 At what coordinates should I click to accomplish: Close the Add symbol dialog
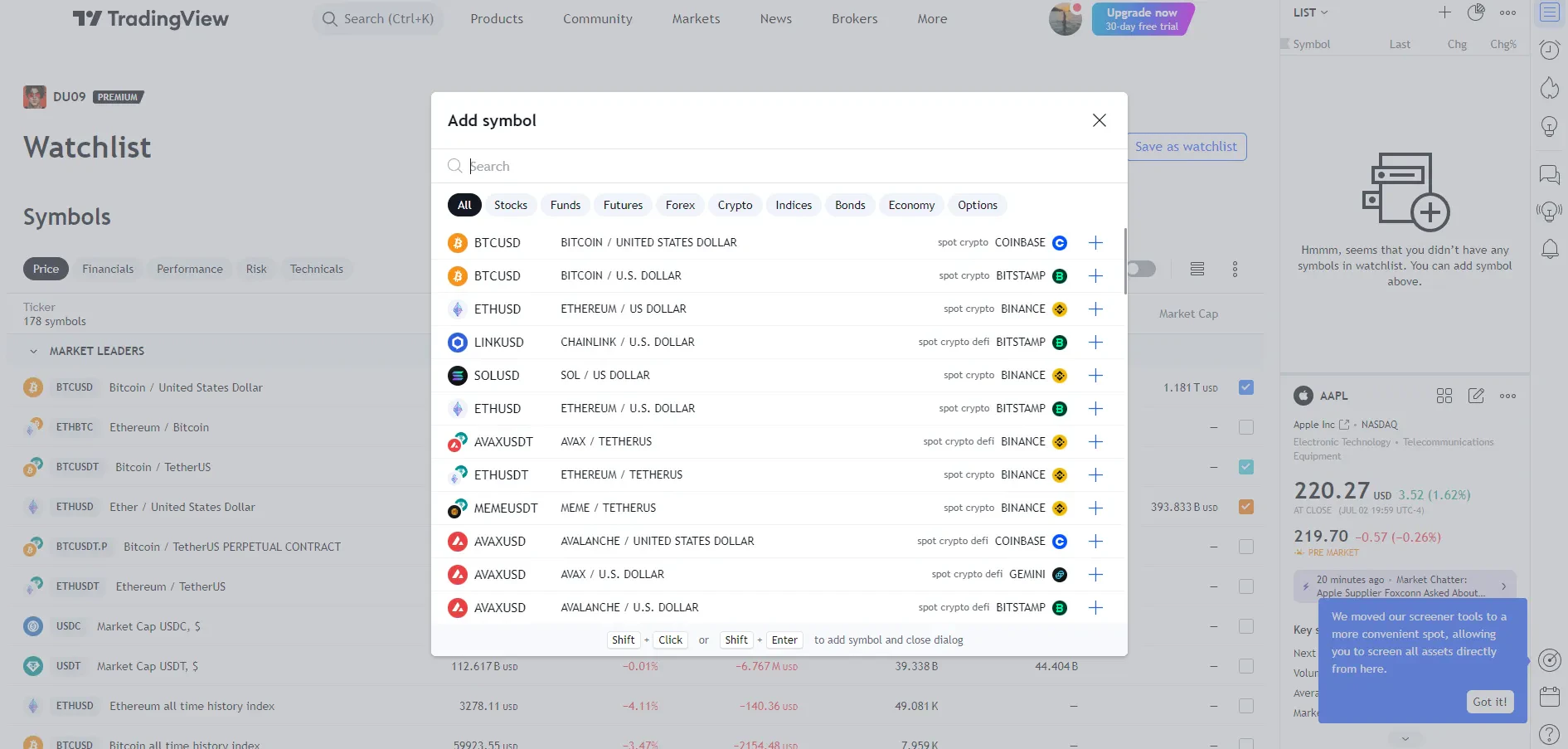[1100, 120]
